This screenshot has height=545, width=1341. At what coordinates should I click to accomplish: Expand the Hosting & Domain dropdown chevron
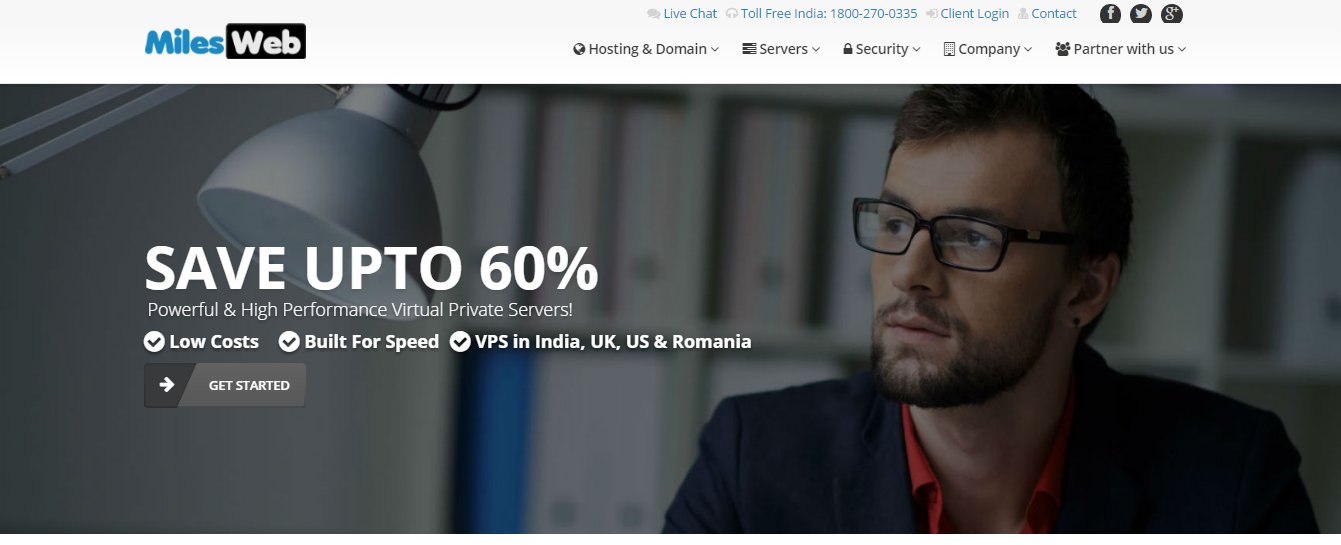(x=715, y=49)
